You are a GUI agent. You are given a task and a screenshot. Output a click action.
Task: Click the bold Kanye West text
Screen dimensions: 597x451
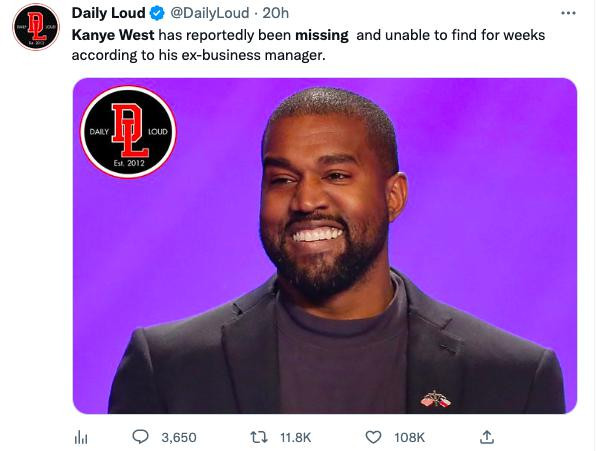coord(113,35)
